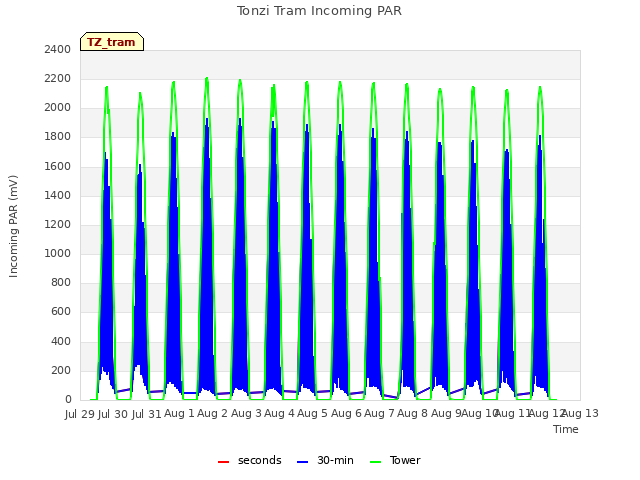Click the Aug 7 x-axis date label
The height and width of the screenshot is (480, 640).
[379, 413]
